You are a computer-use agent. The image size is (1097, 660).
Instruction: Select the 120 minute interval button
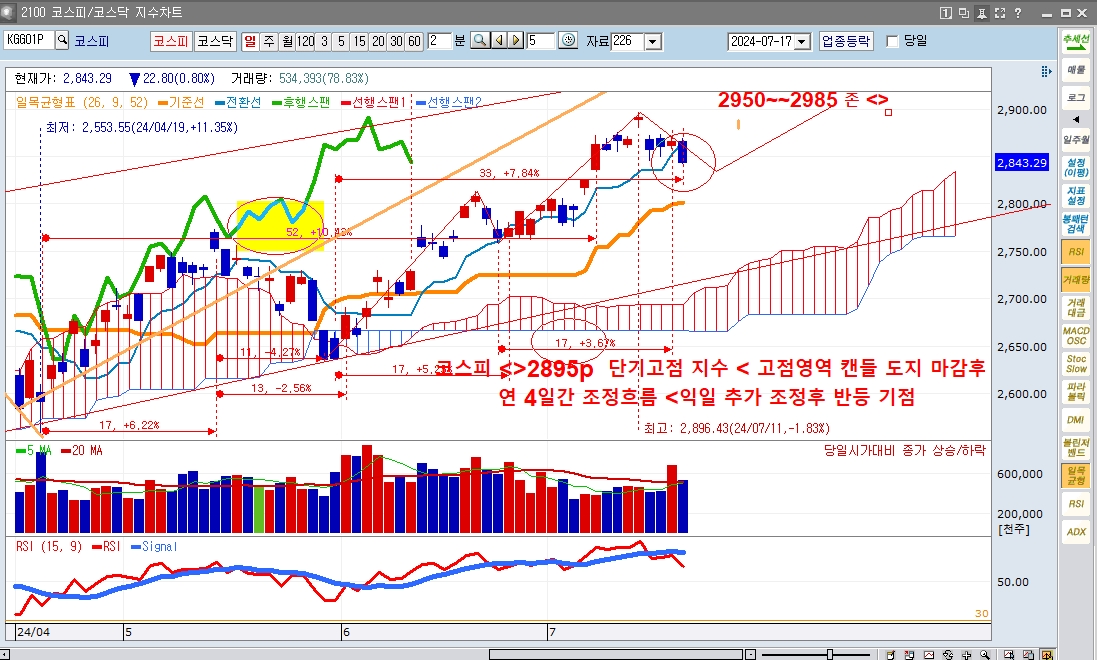(x=305, y=41)
